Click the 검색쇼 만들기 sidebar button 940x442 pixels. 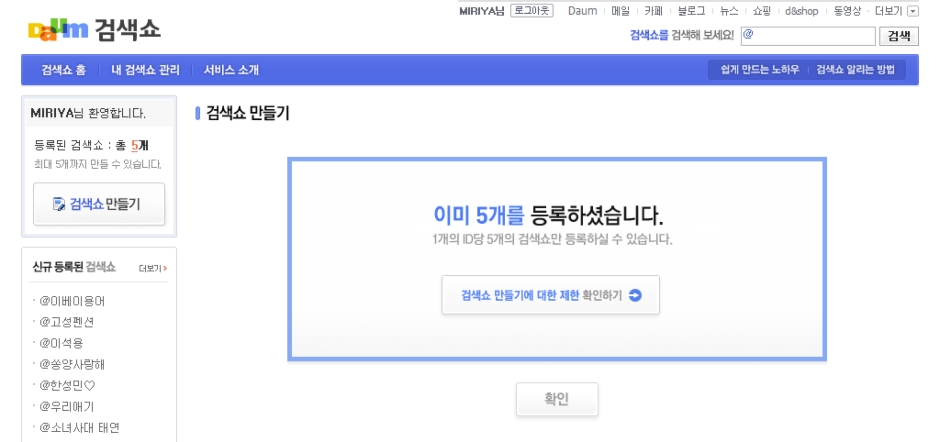[x=99, y=204]
